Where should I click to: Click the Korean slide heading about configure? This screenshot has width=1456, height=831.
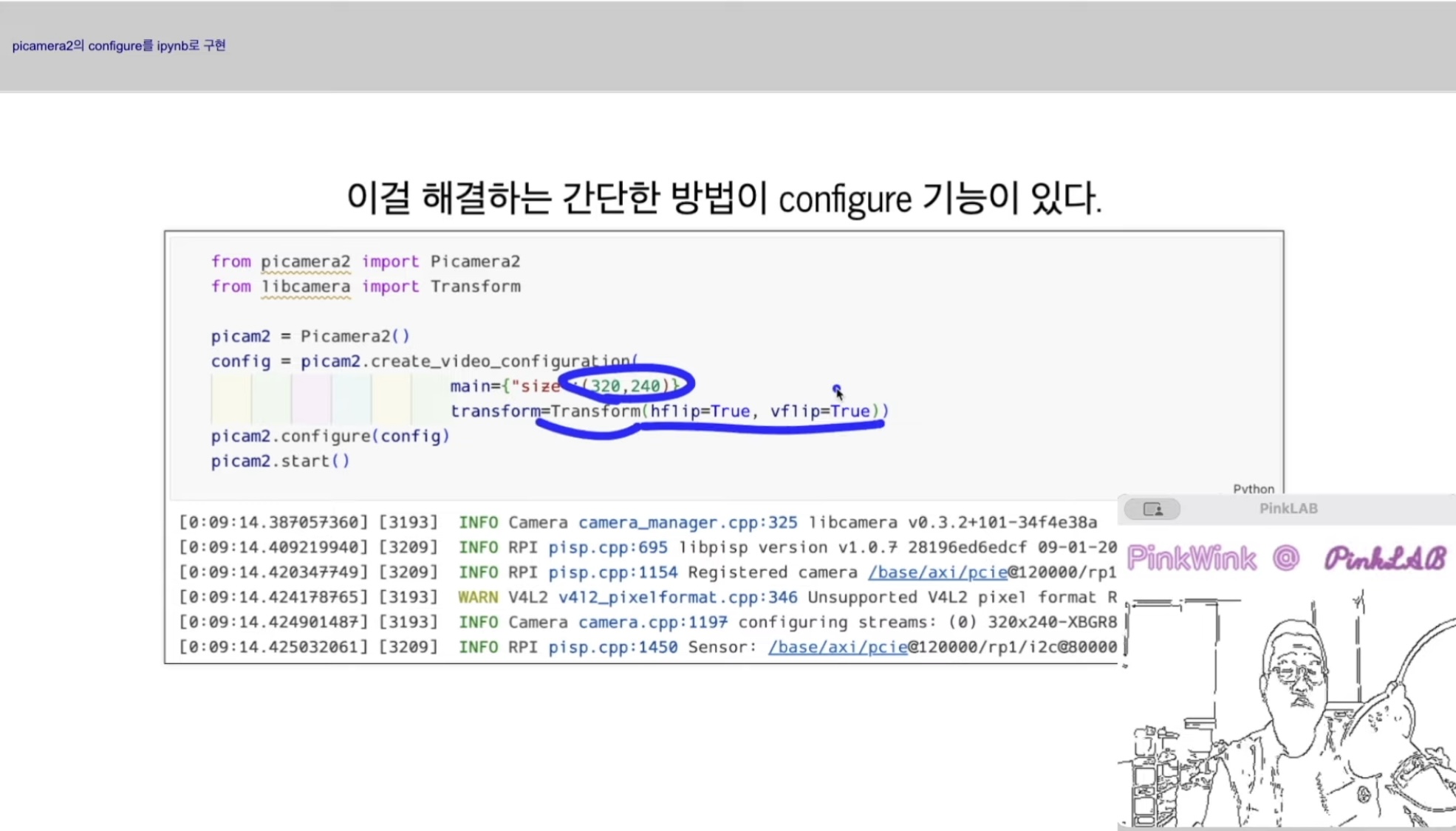[x=724, y=198]
